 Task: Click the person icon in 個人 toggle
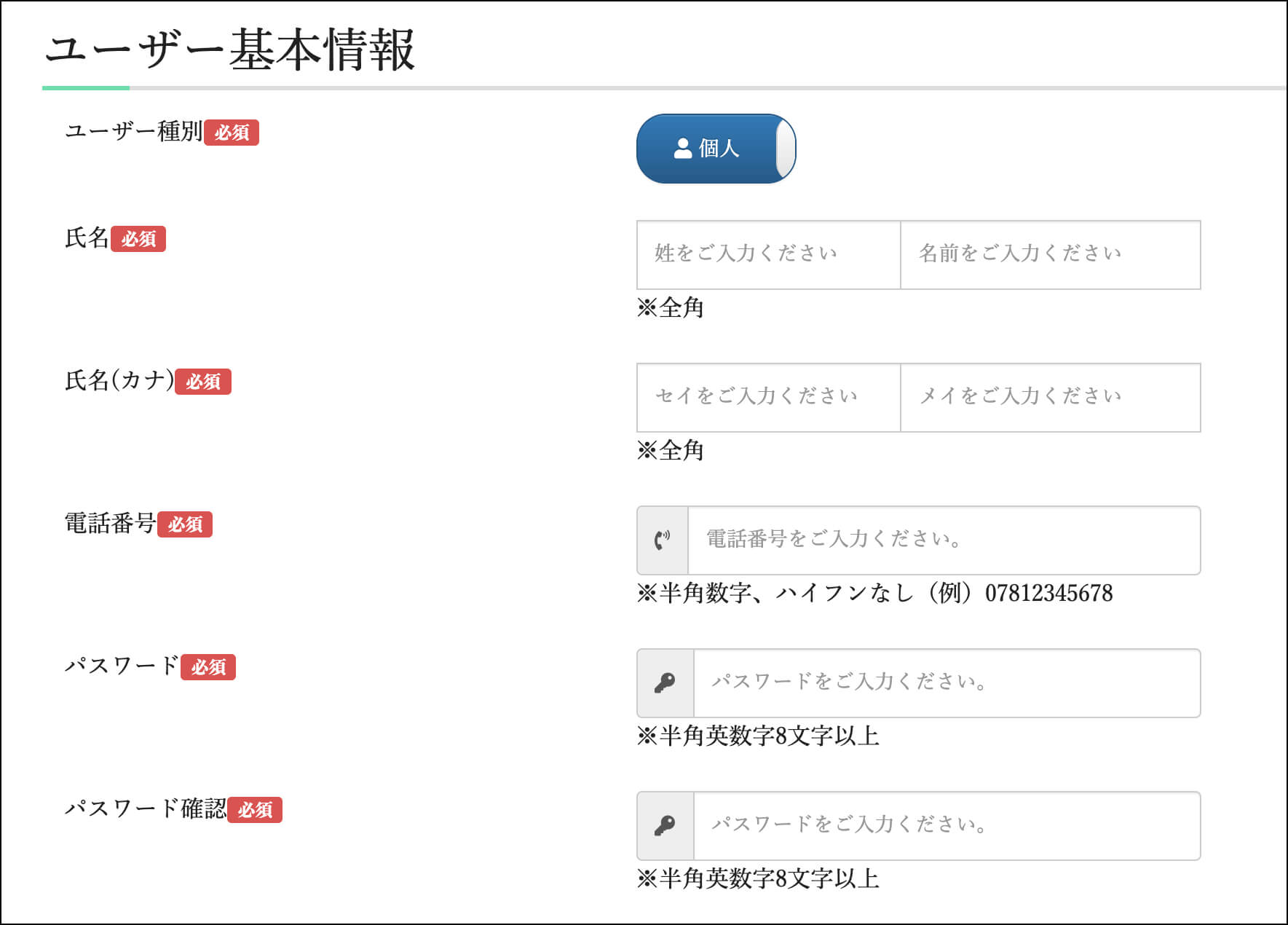tap(682, 149)
